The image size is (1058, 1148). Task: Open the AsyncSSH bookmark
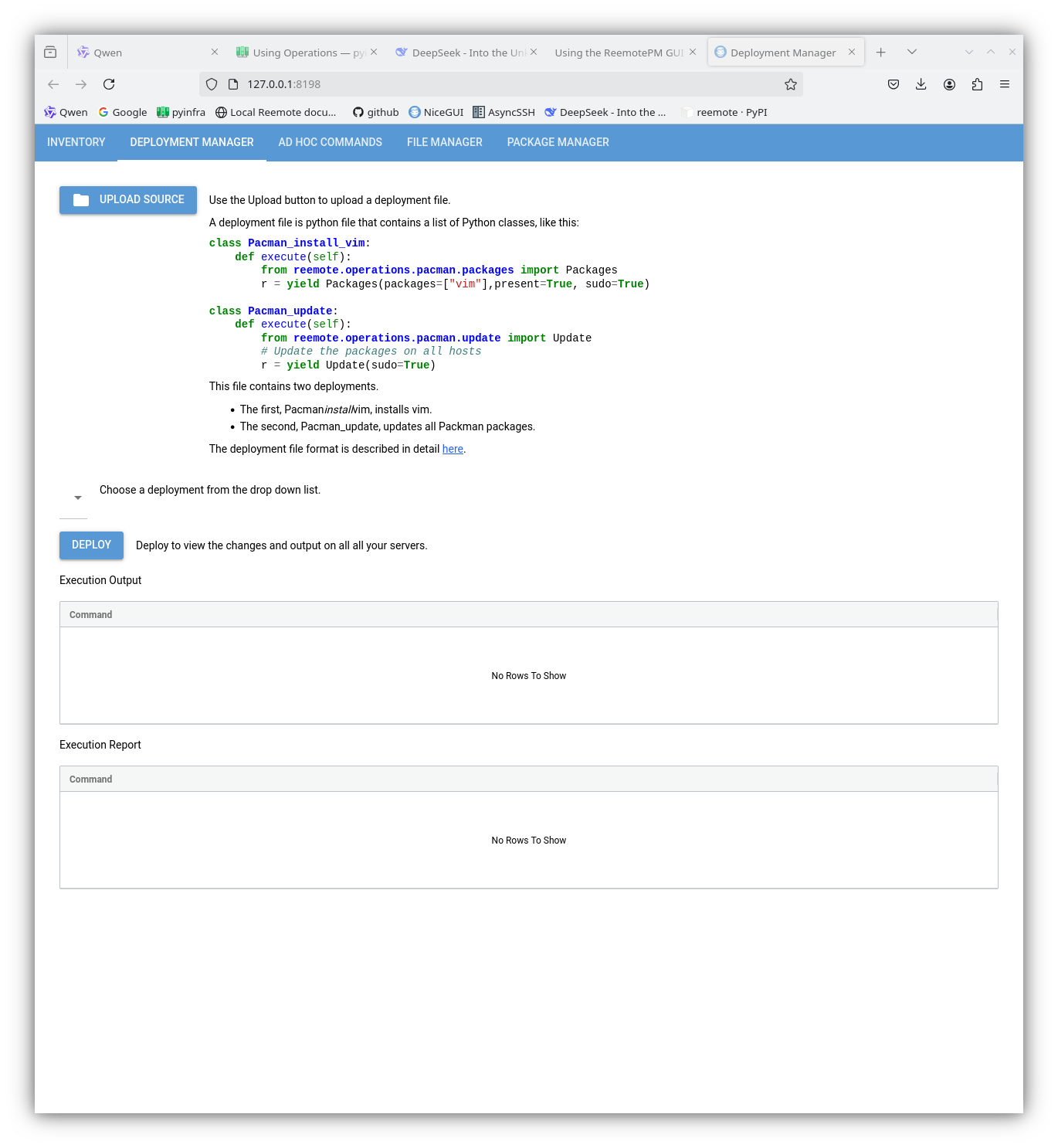coord(504,112)
